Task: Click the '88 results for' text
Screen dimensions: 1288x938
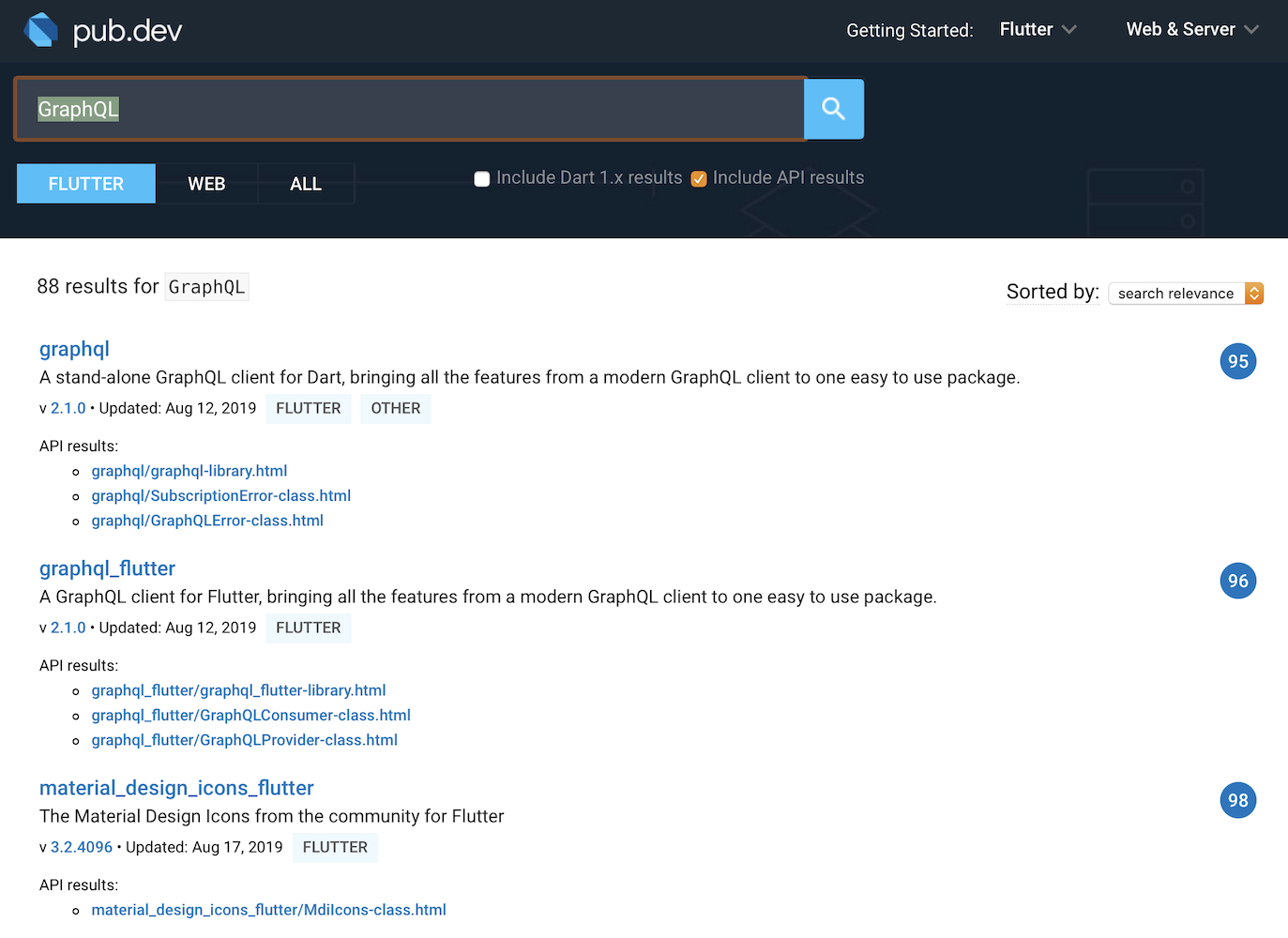Action: [98, 286]
